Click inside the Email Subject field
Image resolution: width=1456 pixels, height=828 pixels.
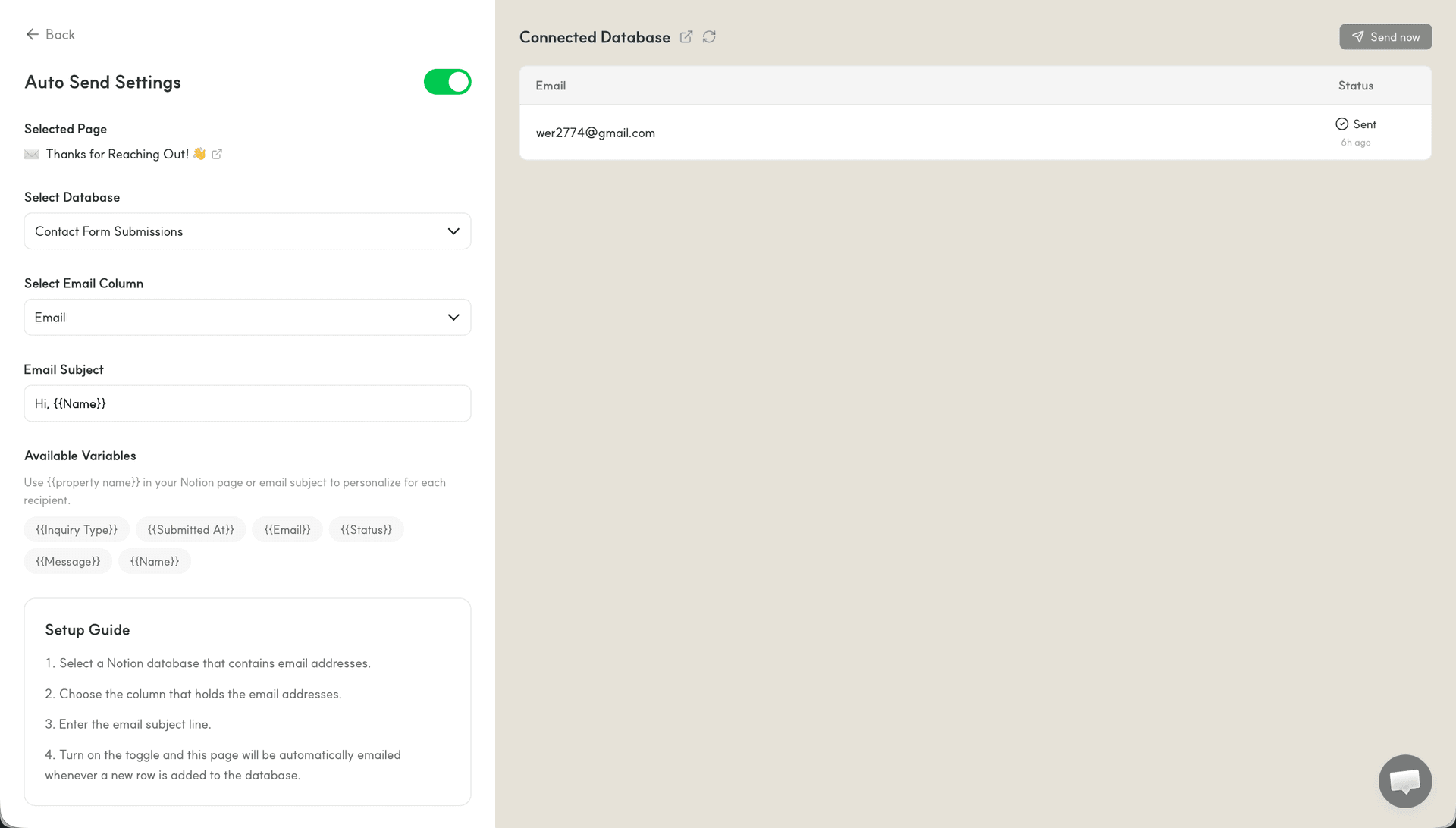tap(247, 403)
